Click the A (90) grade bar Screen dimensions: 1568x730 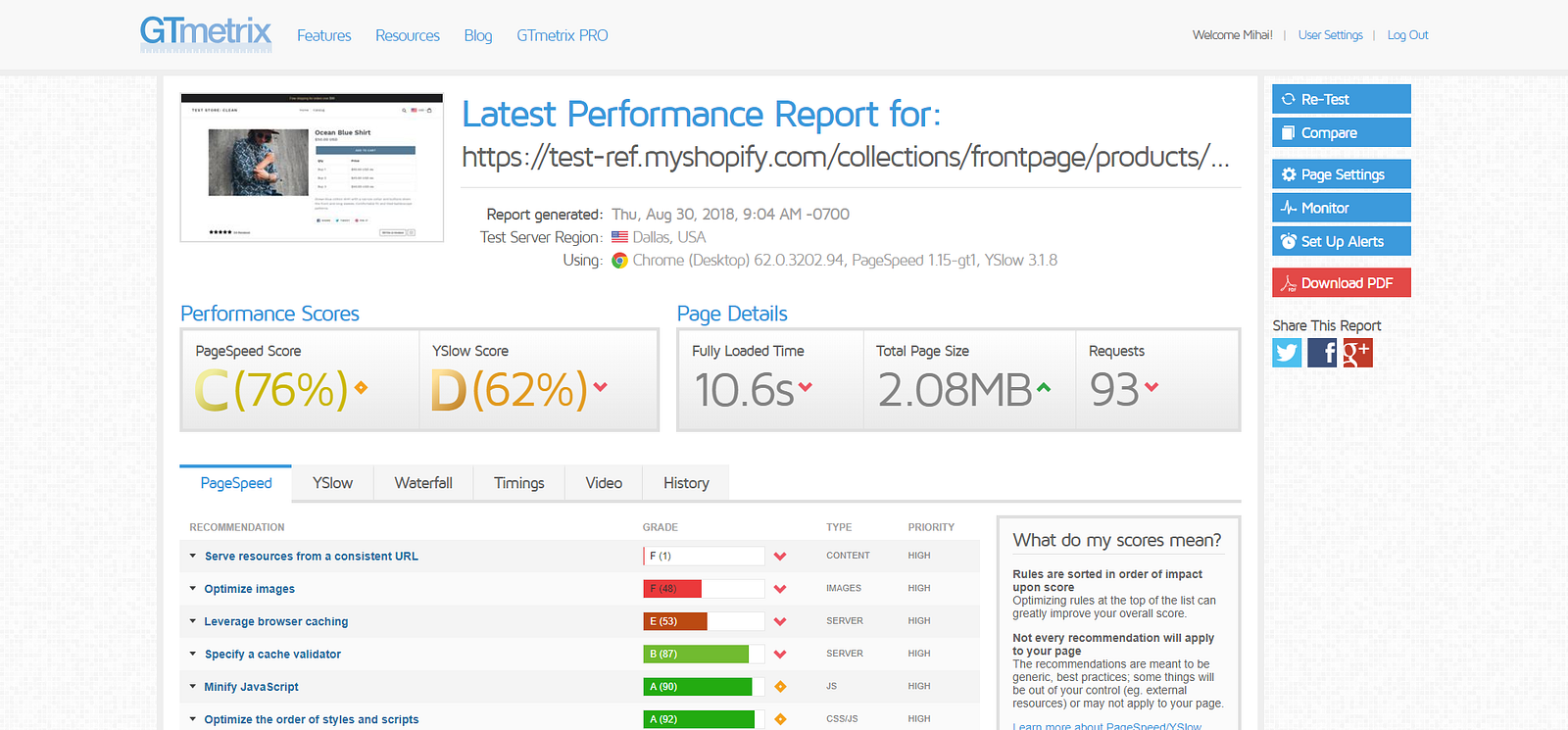704,687
